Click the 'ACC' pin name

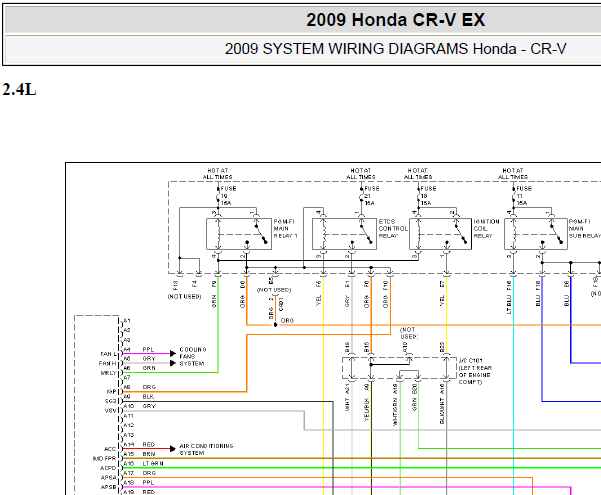[110, 449]
